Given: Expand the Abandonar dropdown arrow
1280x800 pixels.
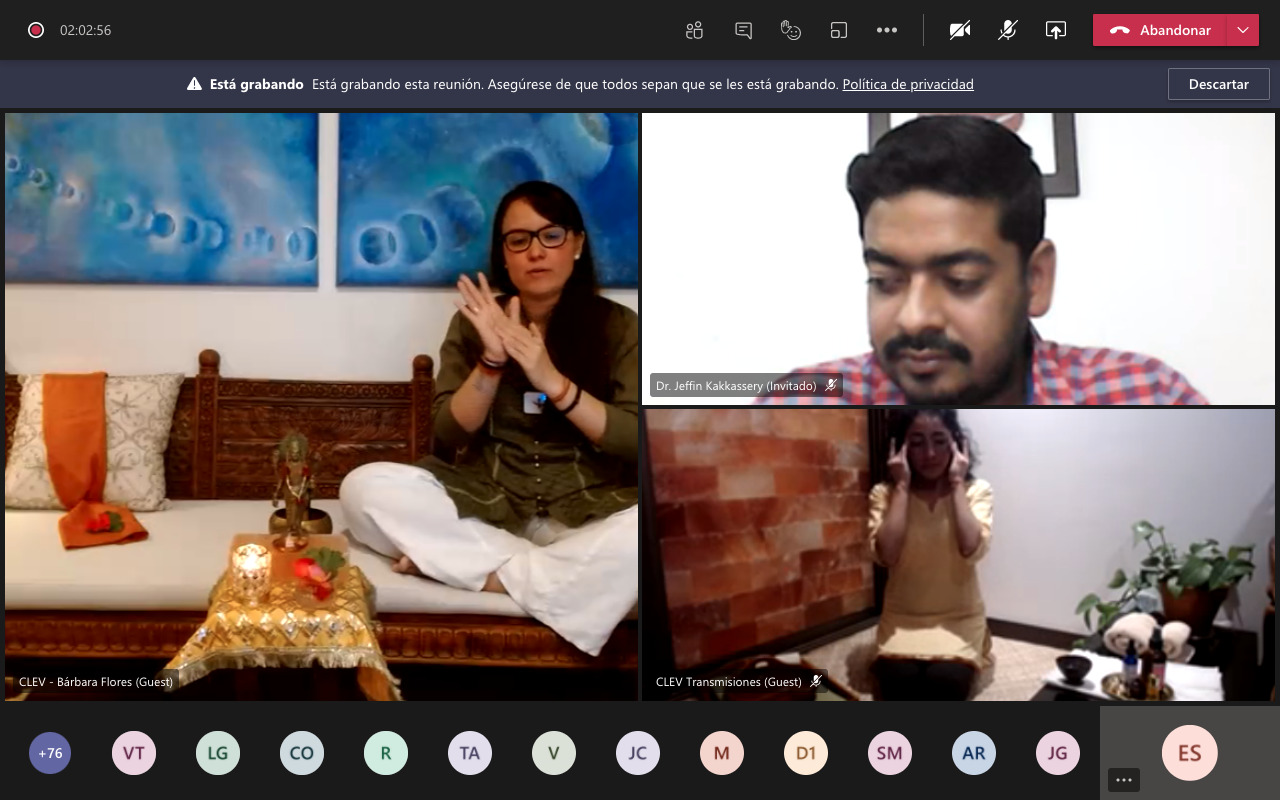Looking at the screenshot, I should tap(1243, 30).
